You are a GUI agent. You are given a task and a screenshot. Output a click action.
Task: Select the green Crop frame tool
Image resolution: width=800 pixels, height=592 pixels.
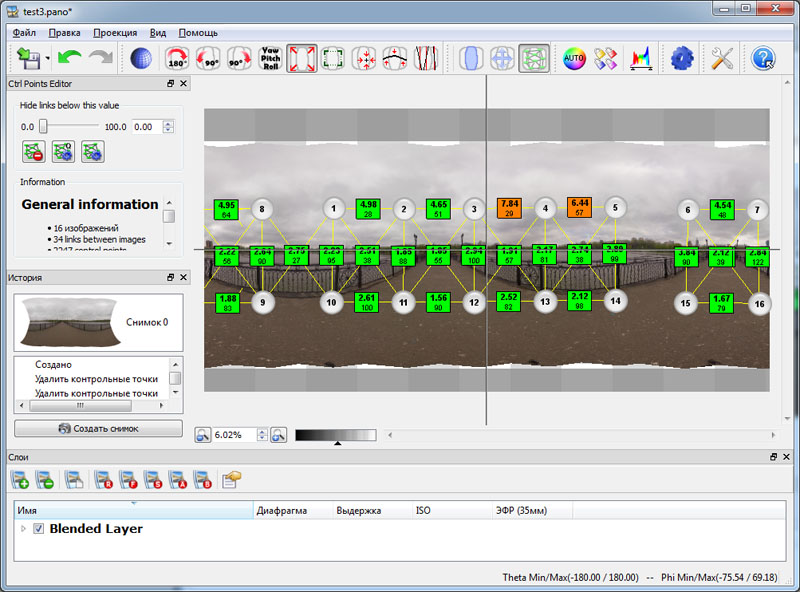(x=333, y=58)
